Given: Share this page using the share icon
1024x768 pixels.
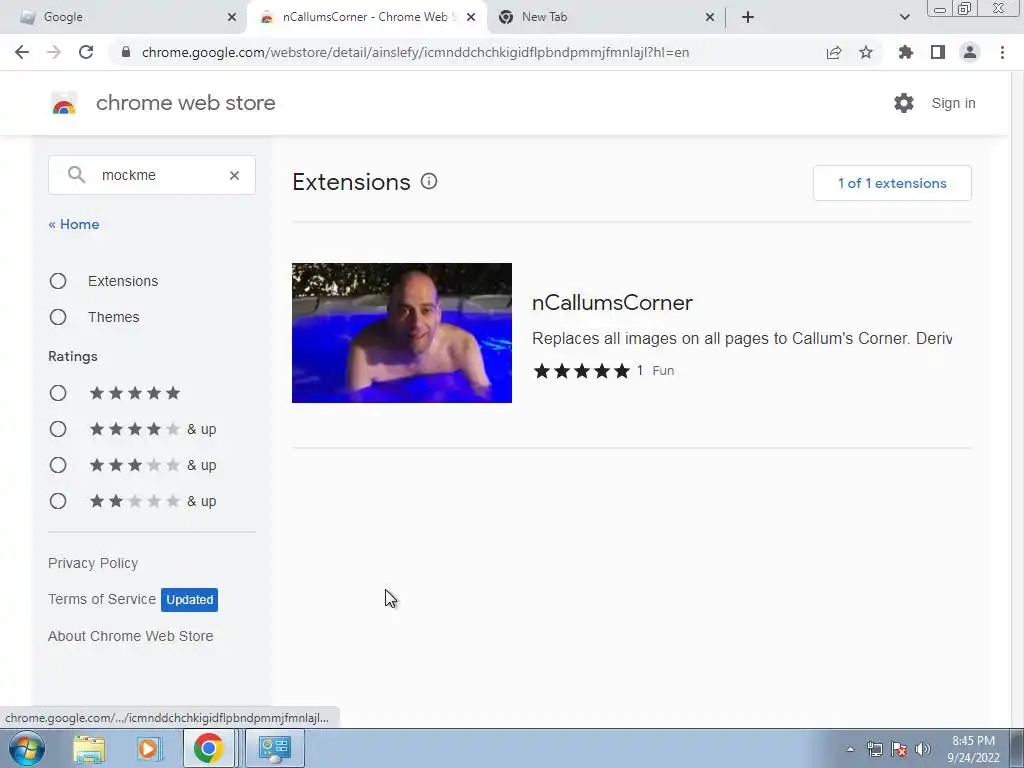Looking at the screenshot, I should [834, 52].
